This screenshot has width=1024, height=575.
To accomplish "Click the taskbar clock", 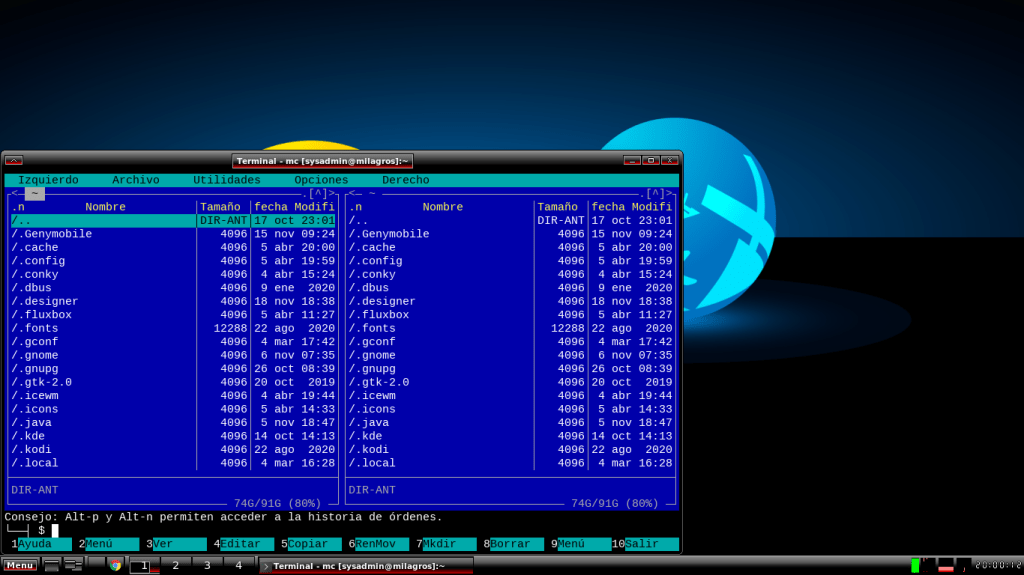I will pos(997,565).
